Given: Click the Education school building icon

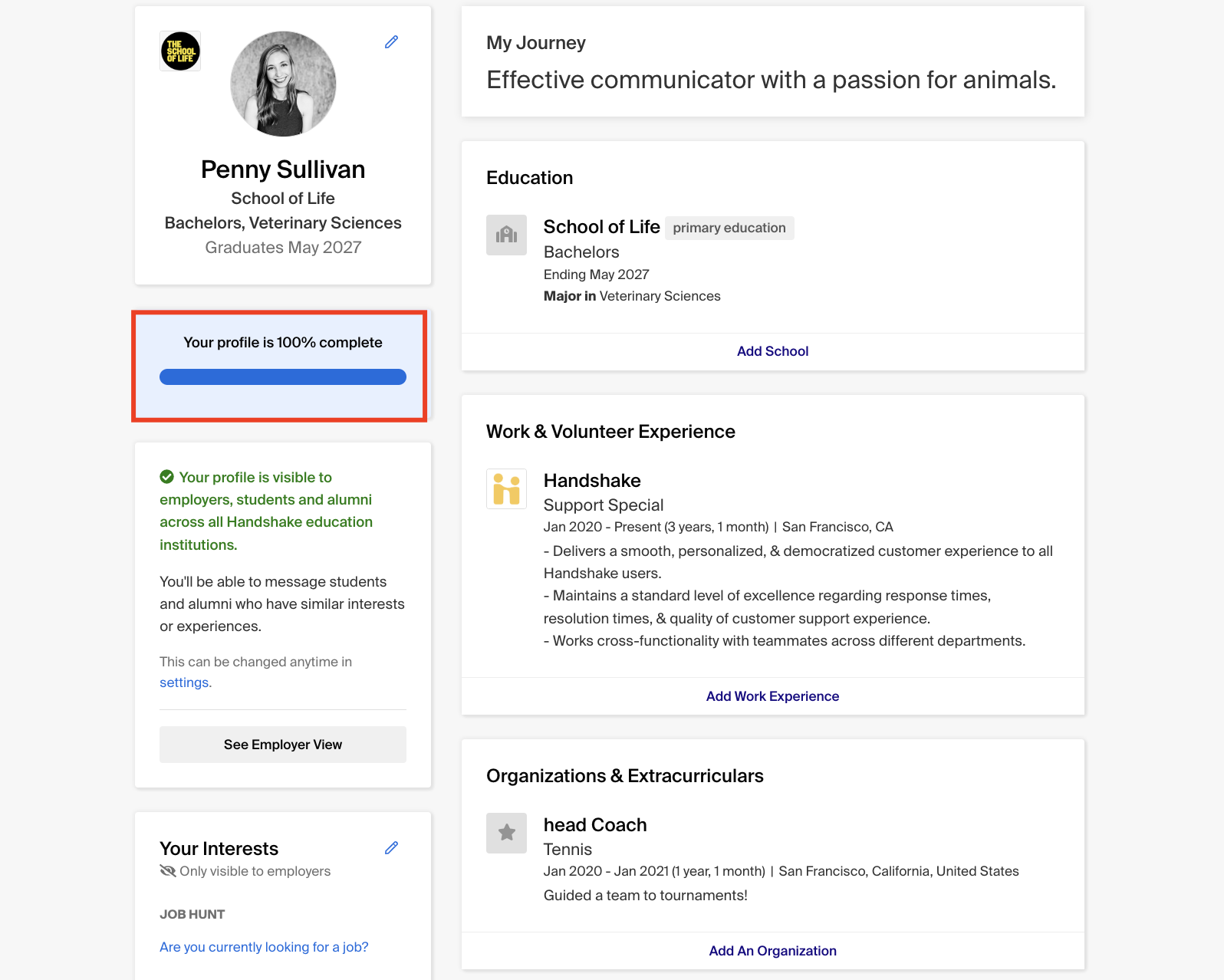Looking at the screenshot, I should click(x=506, y=235).
